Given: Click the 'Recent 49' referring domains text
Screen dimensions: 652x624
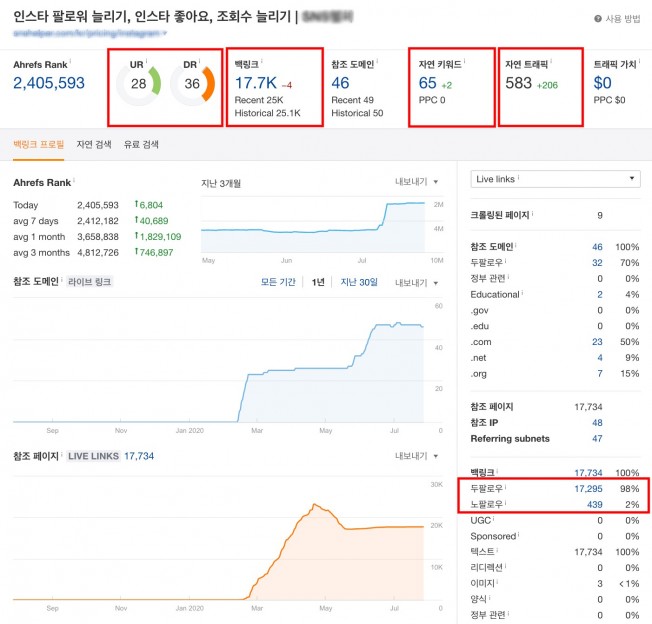Looking at the screenshot, I should (x=352, y=100).
